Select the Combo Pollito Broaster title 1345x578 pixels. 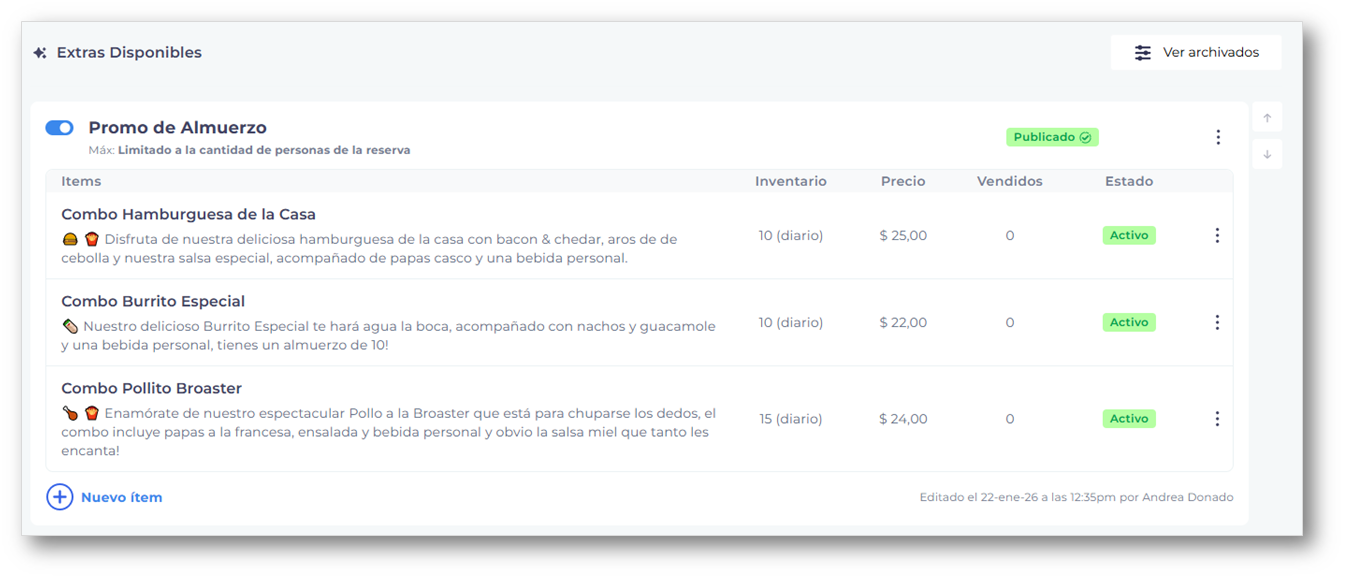(x=151, y=388)
